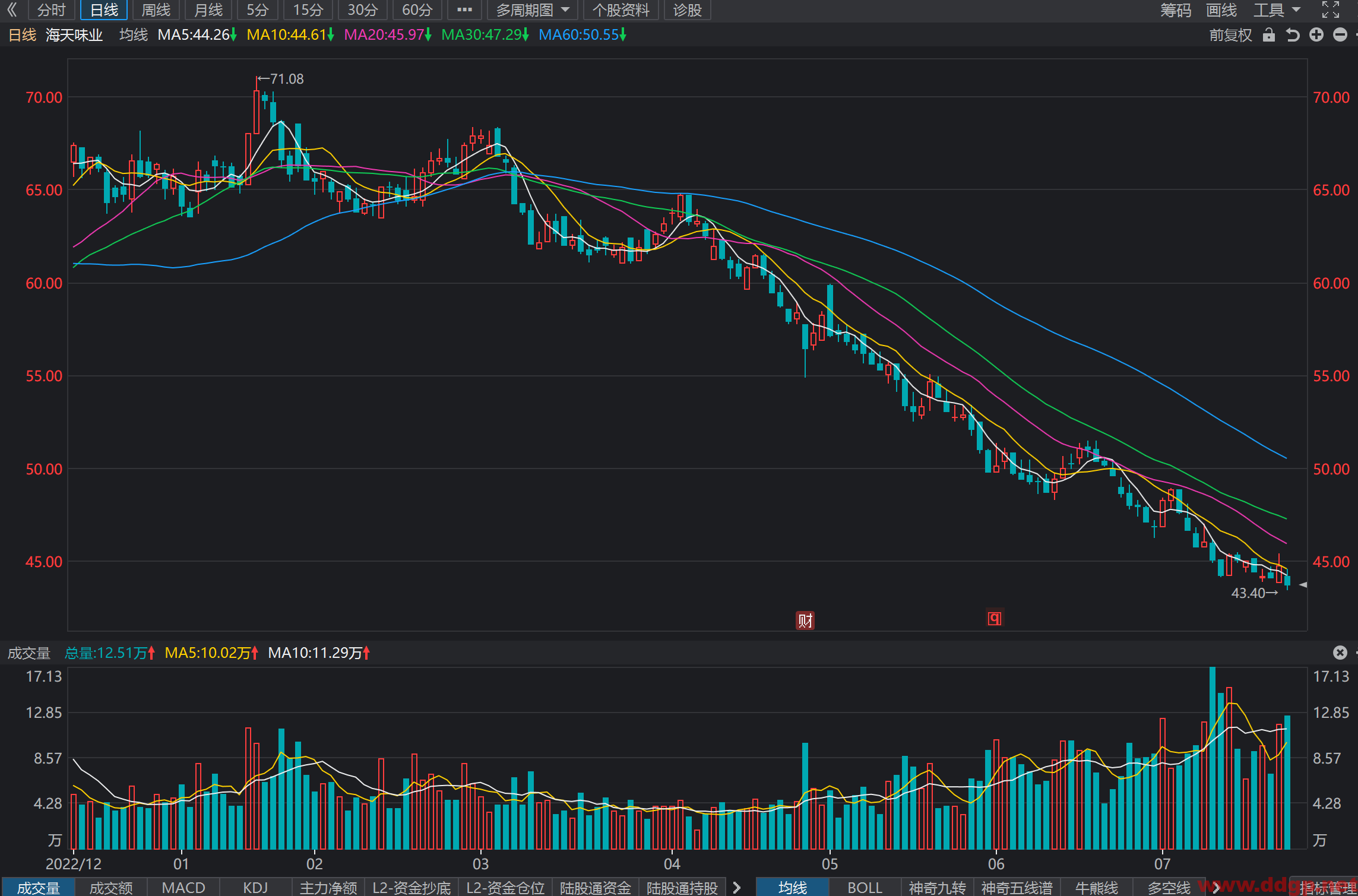This screenshot has width=1358, height=896.
Task: Click the 43.40 low price annotation
Action: coord(1255,593)
